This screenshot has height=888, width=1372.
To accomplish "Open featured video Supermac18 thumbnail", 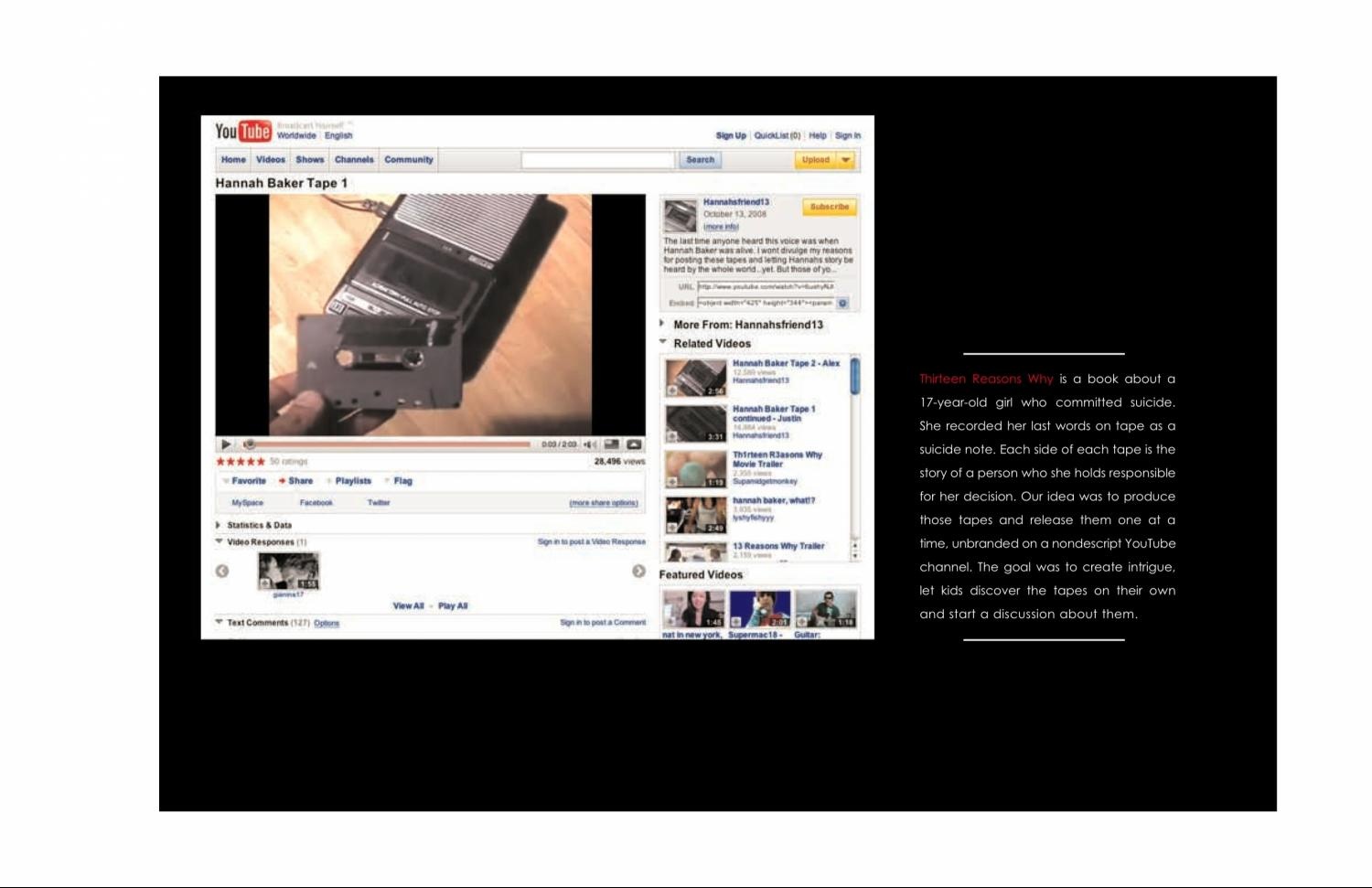I will click(759, 609).
